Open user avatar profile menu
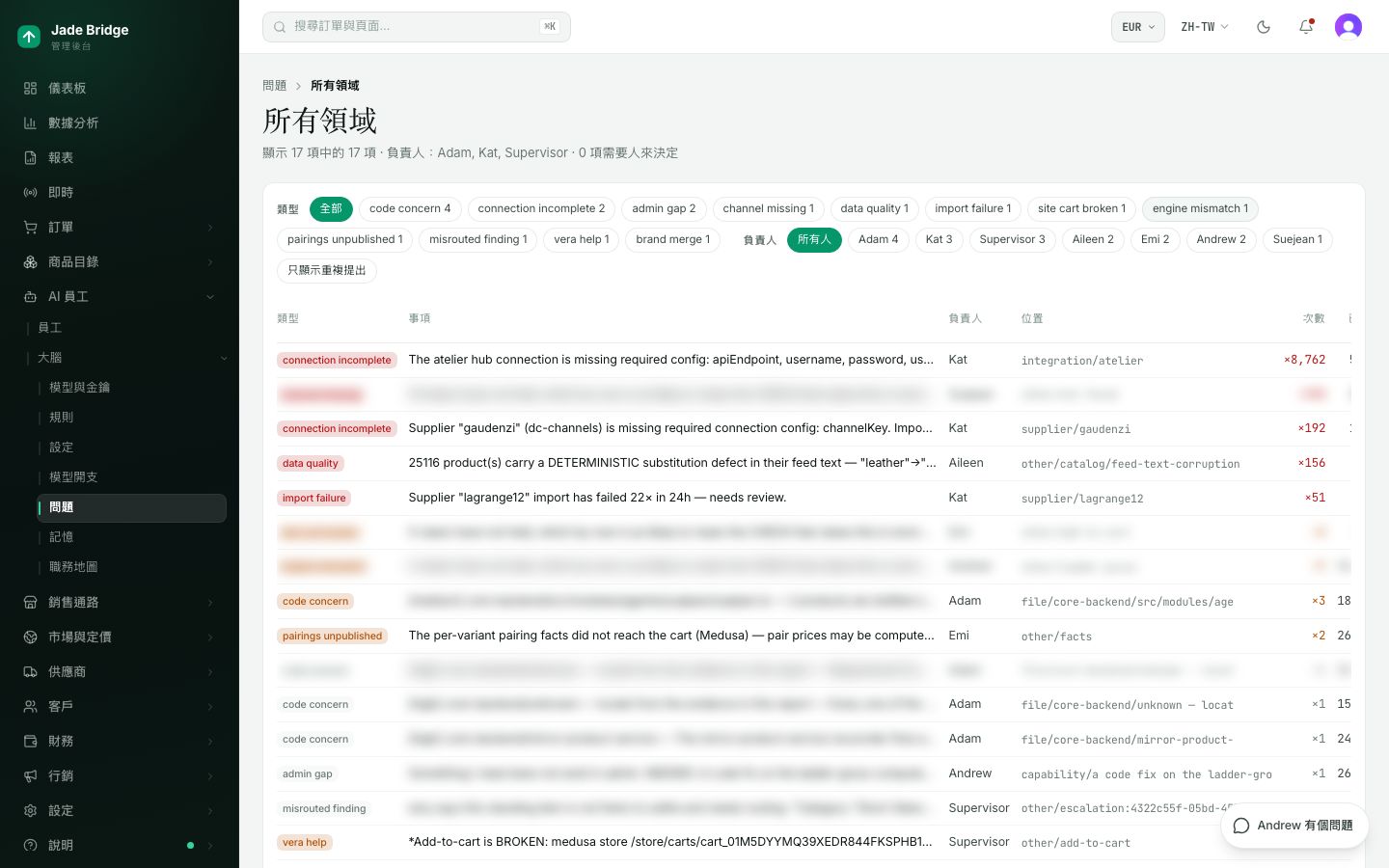The width and height of the screenshot is (1389, 868). pyautogui.click(x=1348, y=27)
